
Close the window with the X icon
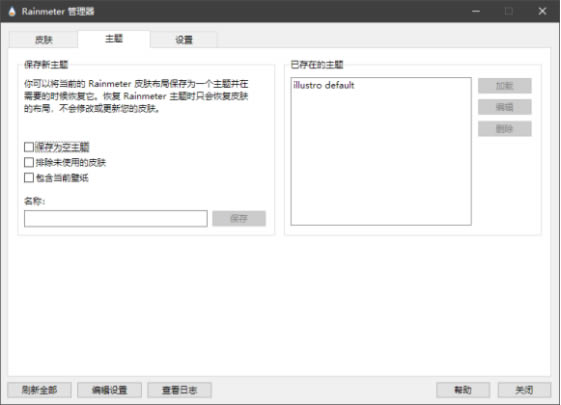(x=542, y=11)
